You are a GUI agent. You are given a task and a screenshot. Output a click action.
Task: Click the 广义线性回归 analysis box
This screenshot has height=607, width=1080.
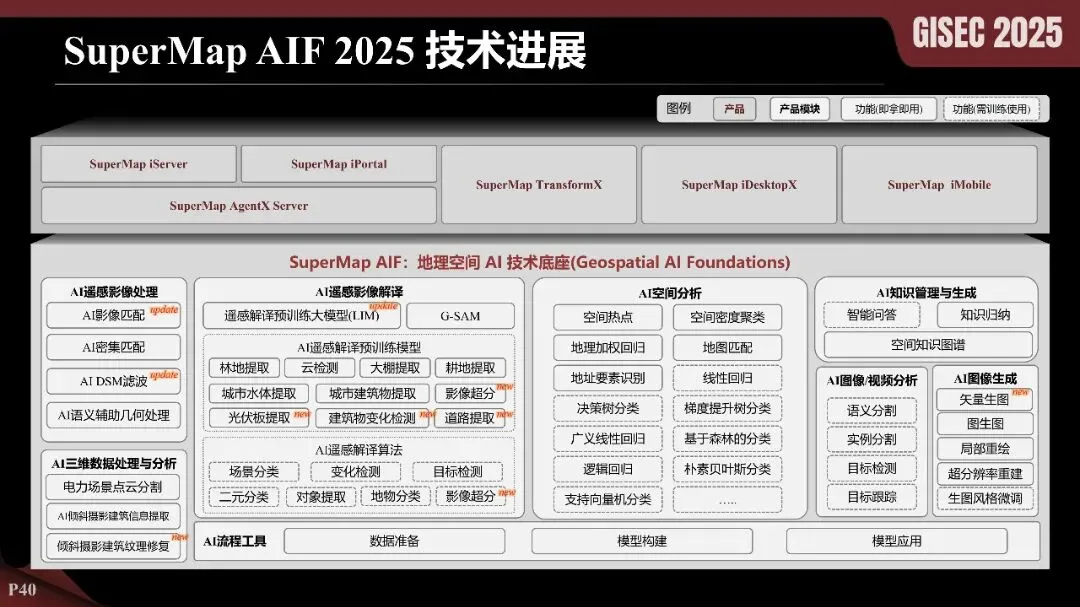click(x=608, y=439)
